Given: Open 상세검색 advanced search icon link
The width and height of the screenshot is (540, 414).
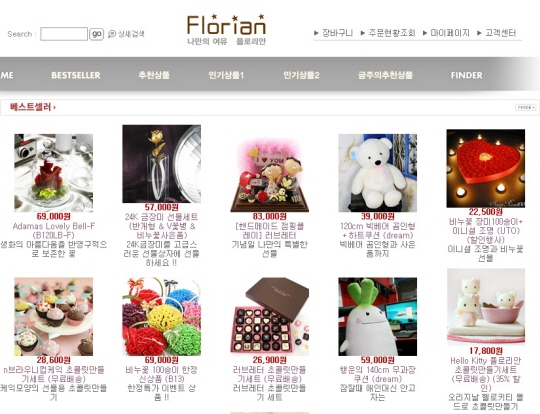Looking at the screenshot, I should click(126, 34).
